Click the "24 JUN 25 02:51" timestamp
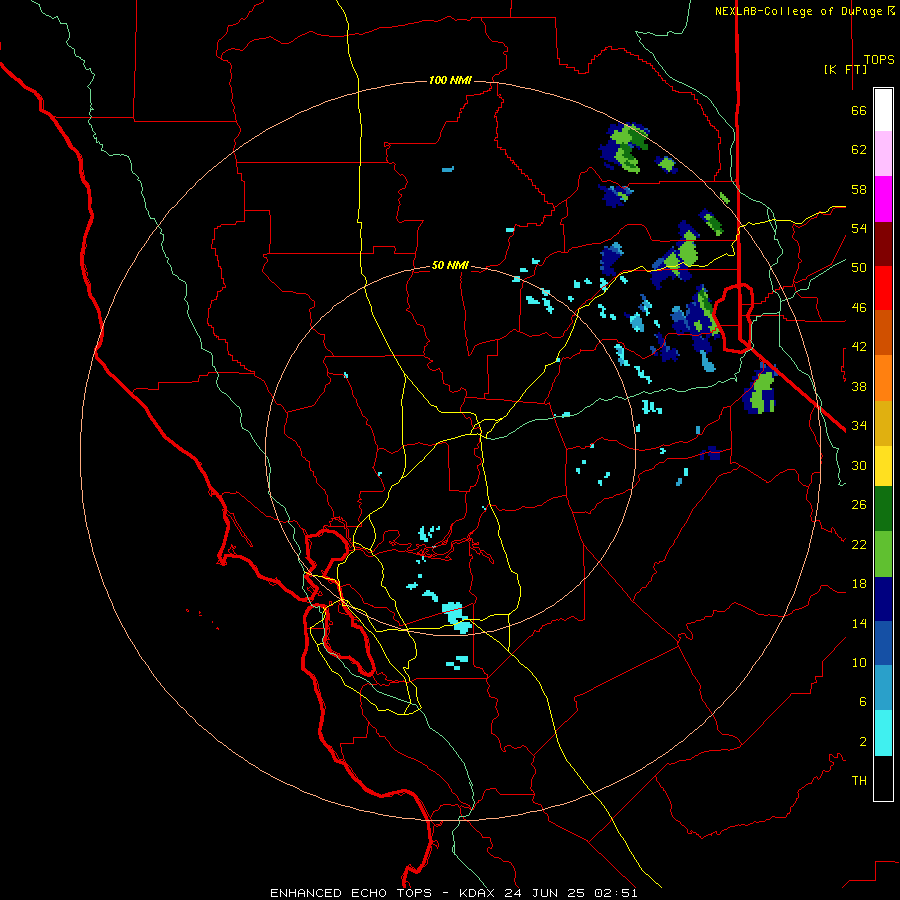Viewport: 900px width, 900px height. click(x=571, y=893)
